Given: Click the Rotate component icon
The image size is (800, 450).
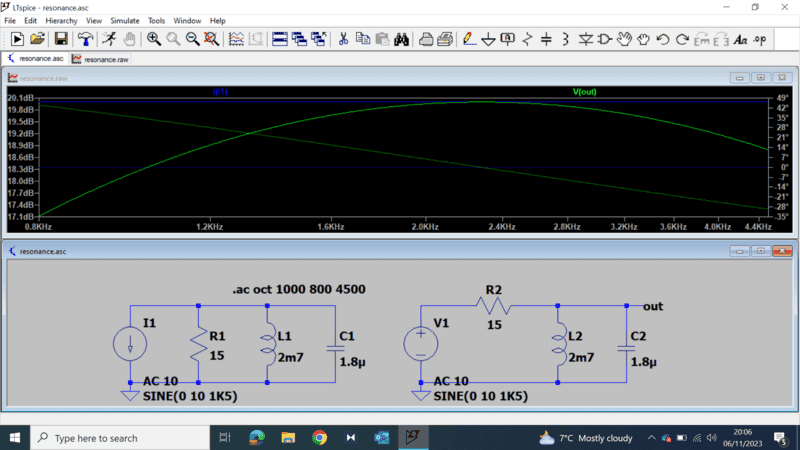Looking at the screenshot, I should (702, 39).
